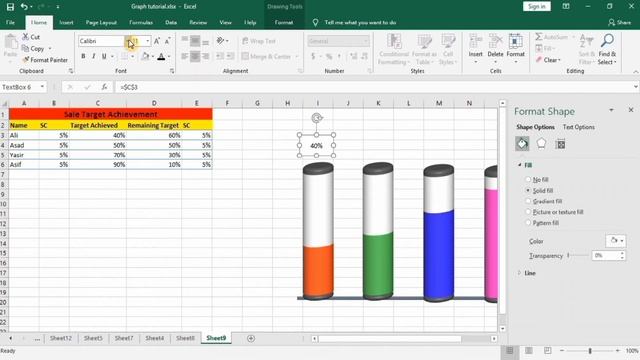
Task: Open the Font name Calibri dropdown
Action: pos(127,41)
